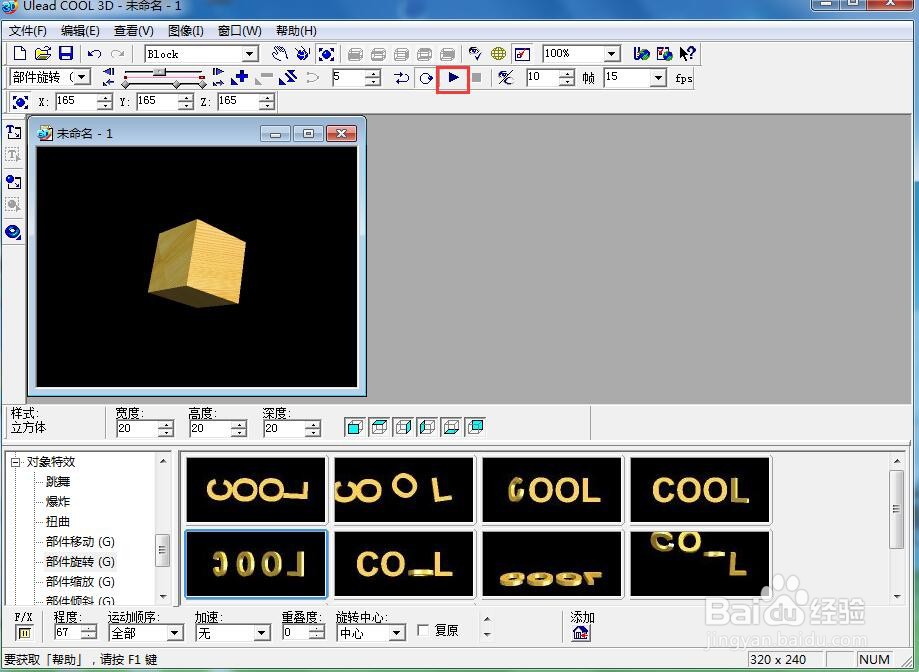Open the 加速 无 dropdown
Viewport: 919px width, 672px height.
pyautogui.click(x=262, y=633)
